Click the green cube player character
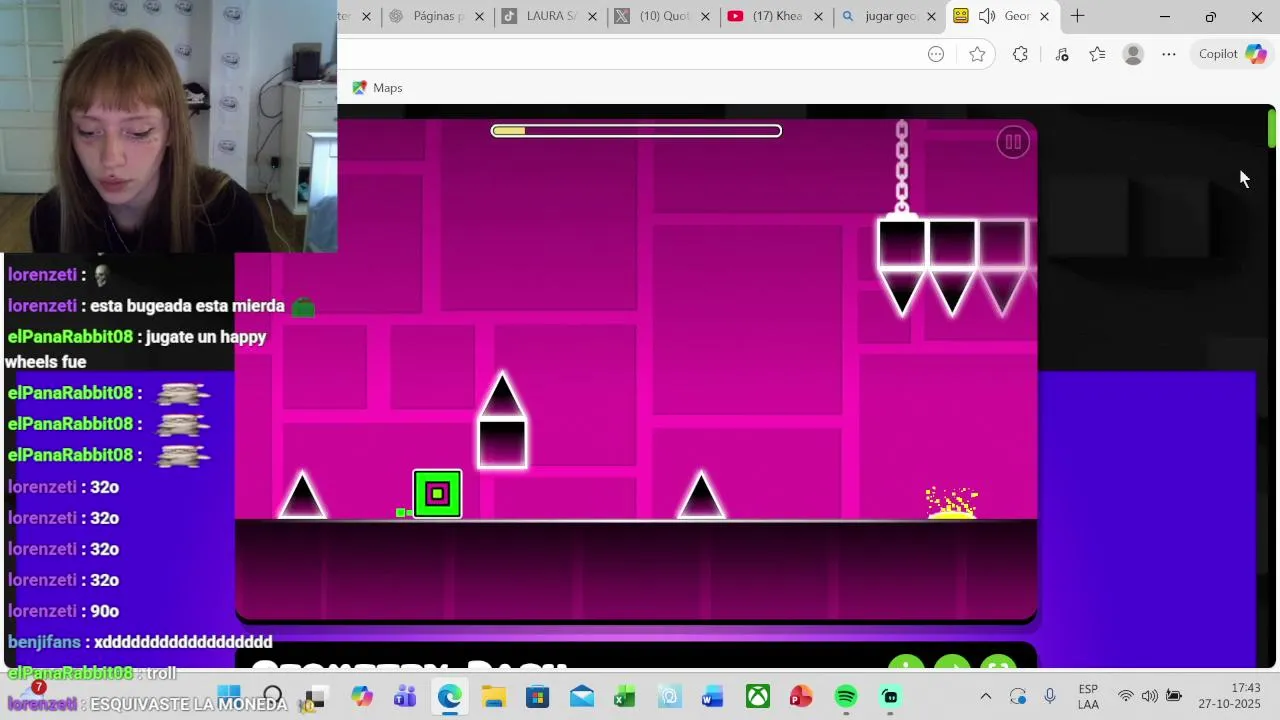 [x=437, y=494]
